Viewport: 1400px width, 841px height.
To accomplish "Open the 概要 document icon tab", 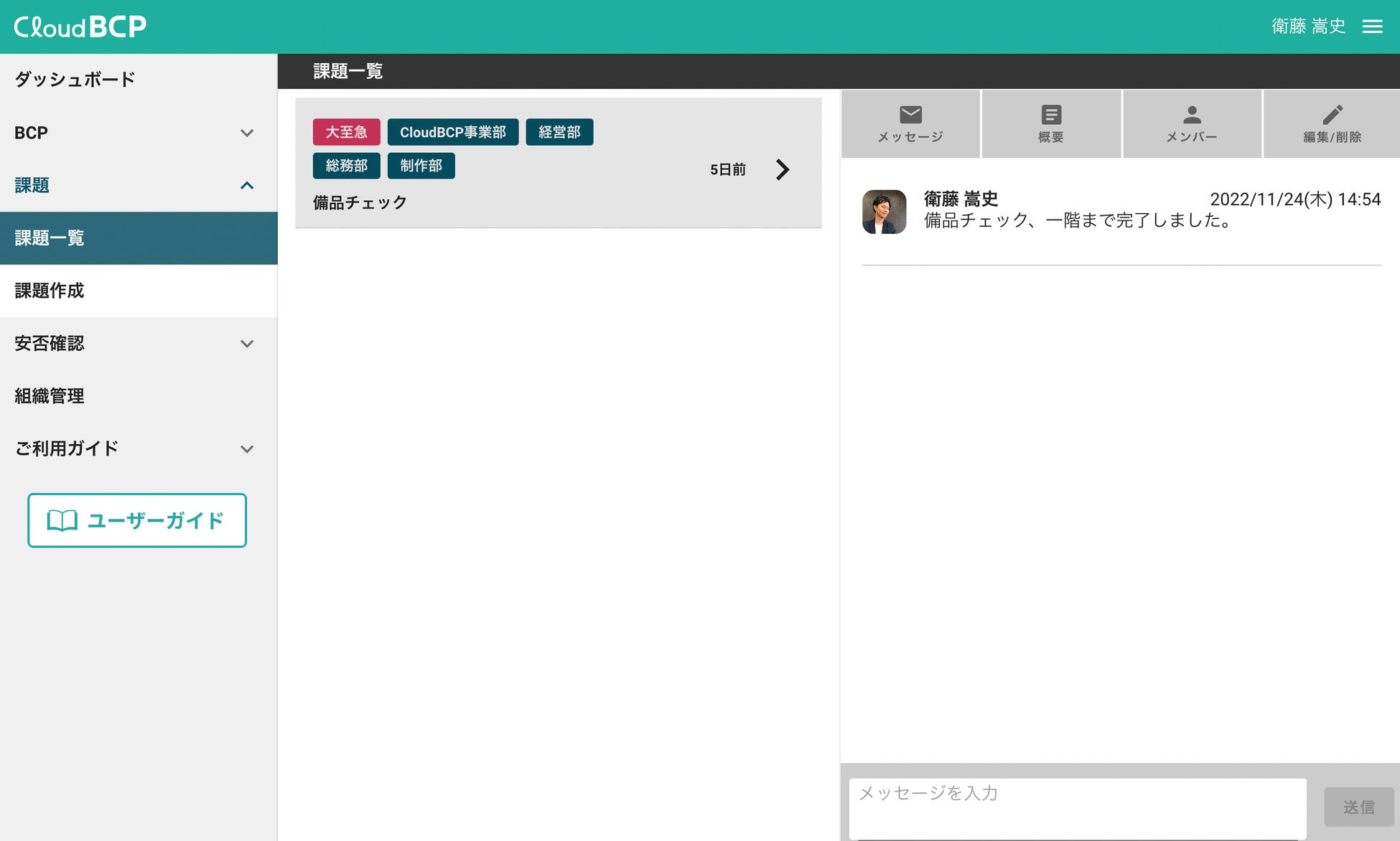I will [1051, 115].
